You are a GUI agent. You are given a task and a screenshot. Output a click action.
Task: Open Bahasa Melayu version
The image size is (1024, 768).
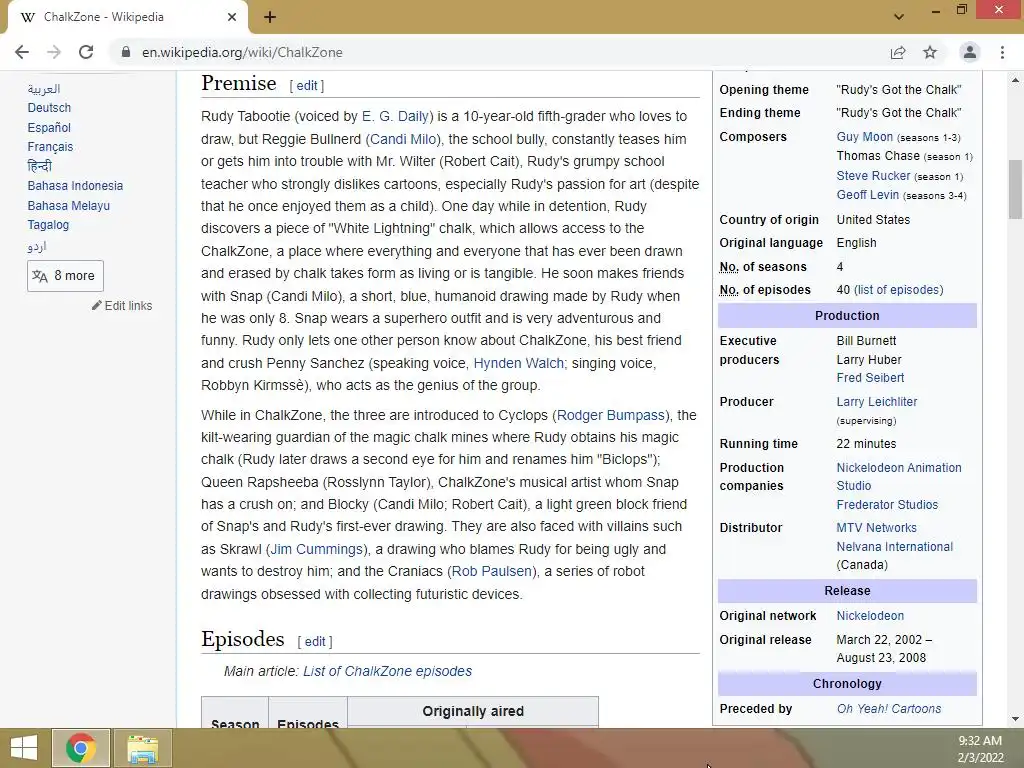(x=69, y=205)
